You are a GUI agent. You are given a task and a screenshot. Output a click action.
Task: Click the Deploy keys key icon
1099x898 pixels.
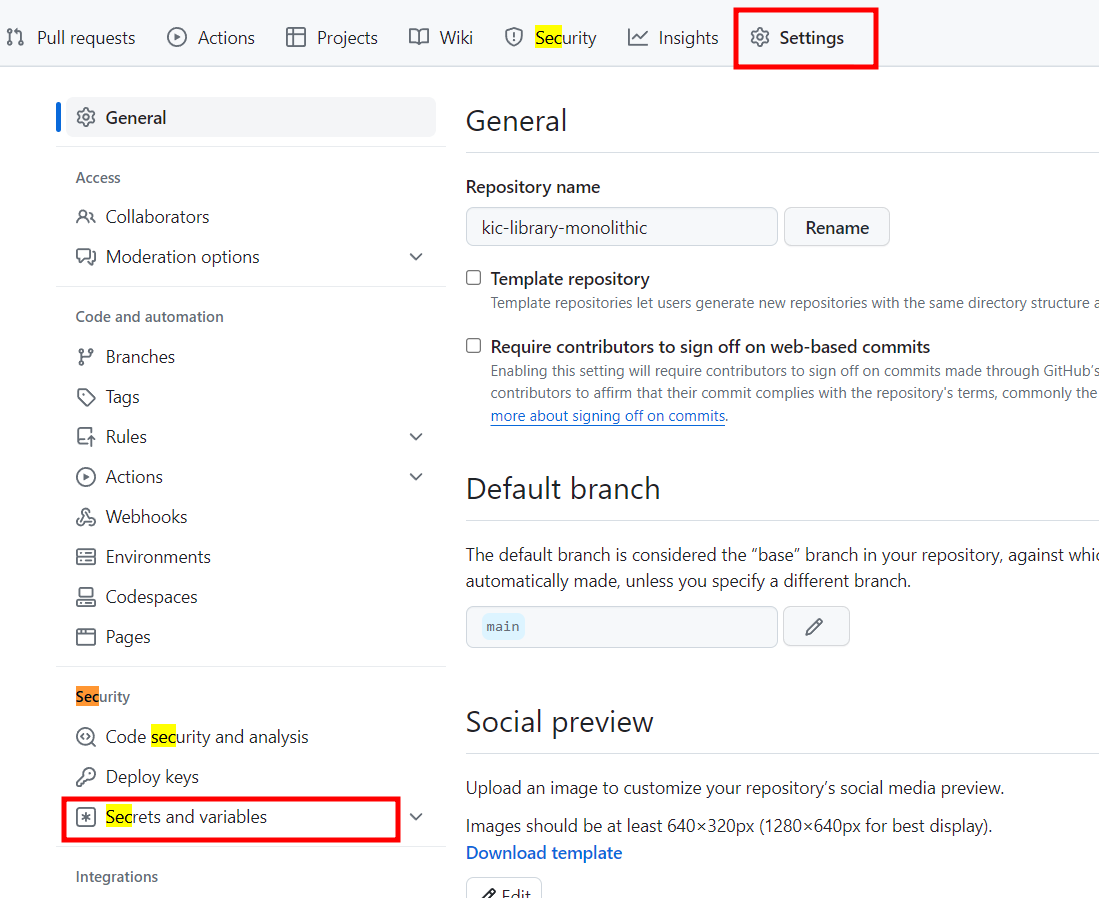(86, 777)
